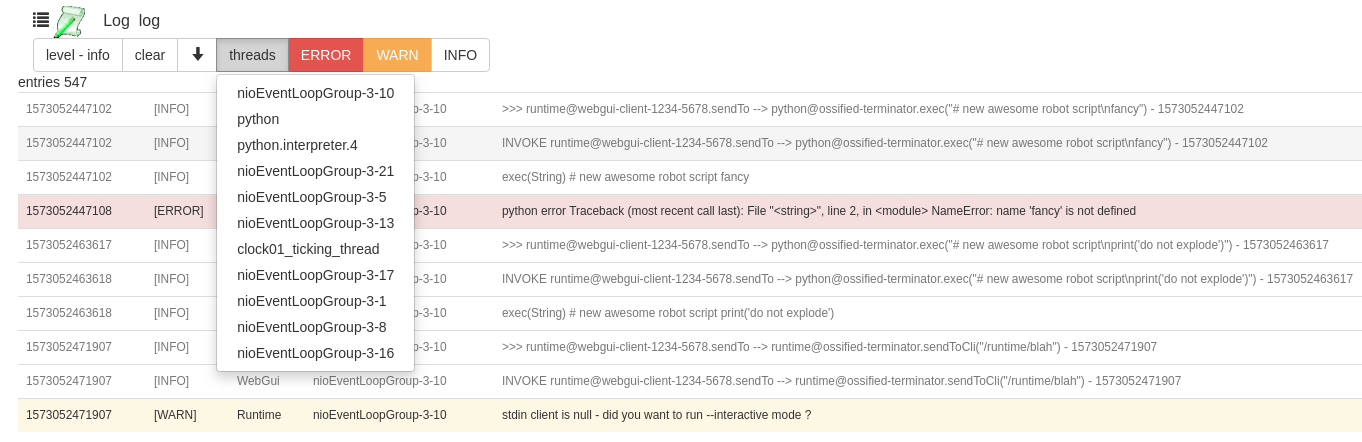Click 'Runtime' source in WARN row

point(259,415)
